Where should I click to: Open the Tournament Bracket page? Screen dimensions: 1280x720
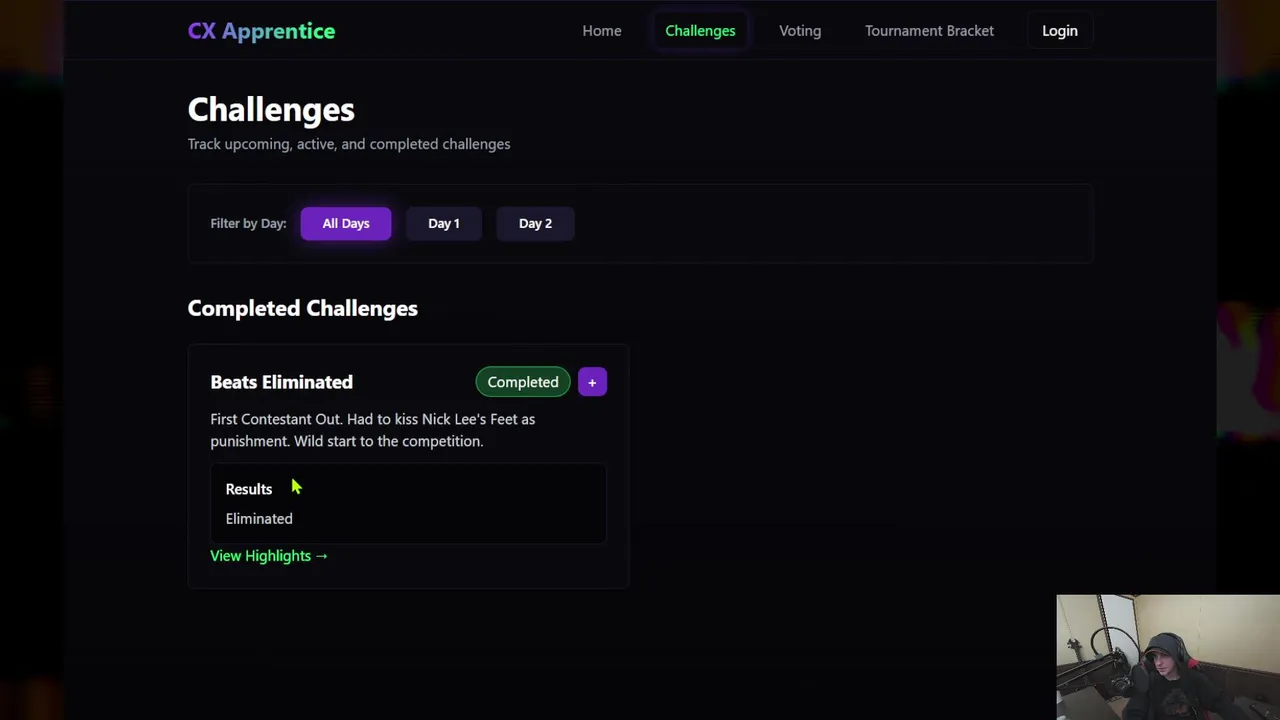click(929, 31)
